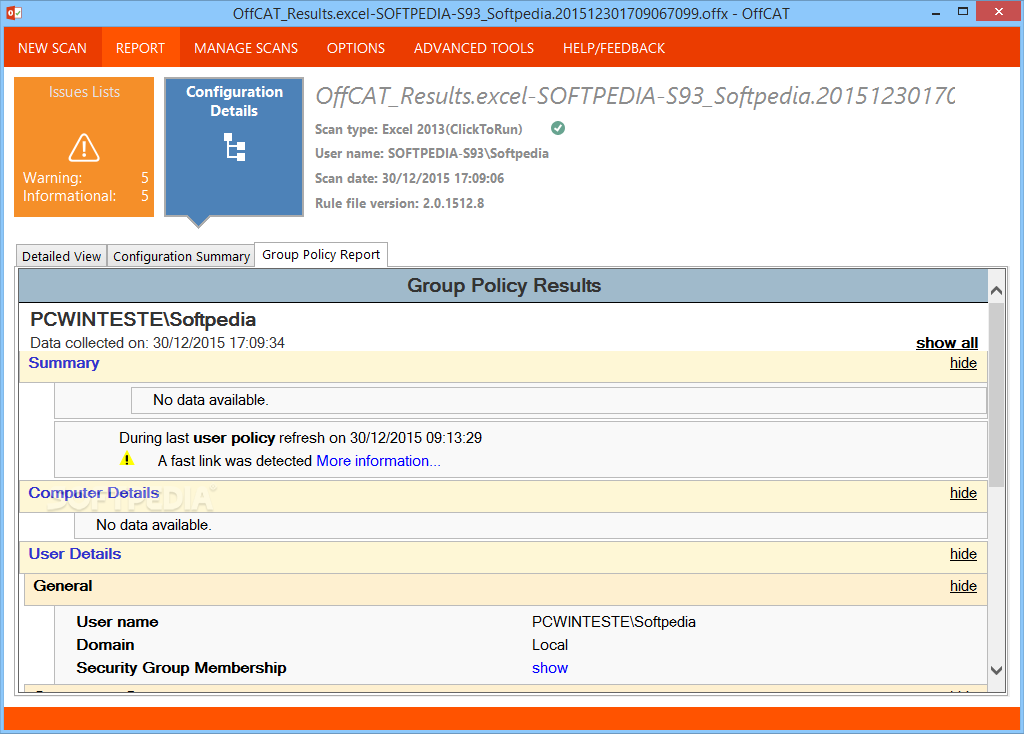Click the scrollbar up arrow
This screenshot has height=734, width=1024.
997,291
